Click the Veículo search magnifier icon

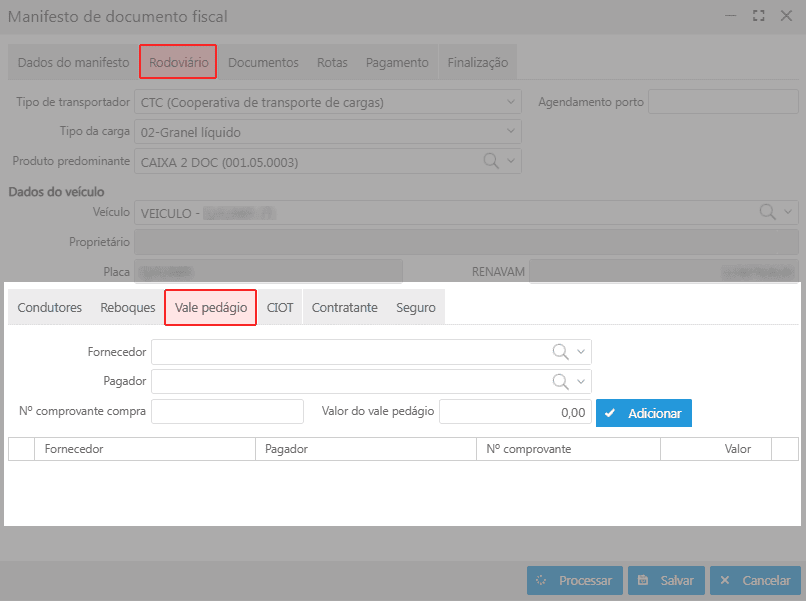tap(767, 212)
